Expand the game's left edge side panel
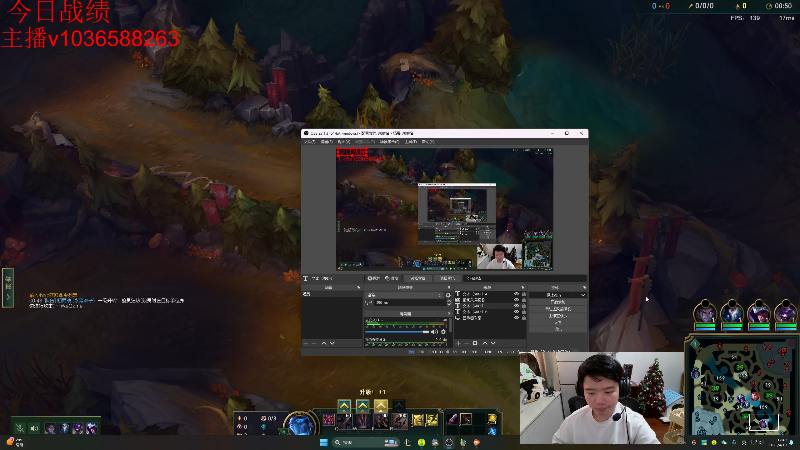The height and width of the screenshot is (450, 800). (8, 288)
